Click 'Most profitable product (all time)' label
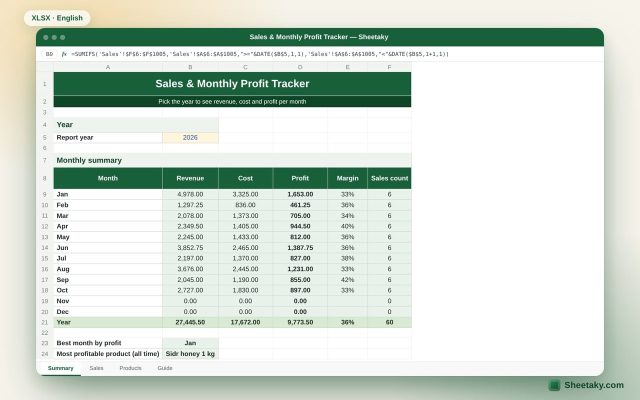 pyautogui.click(x=108, y=353)
